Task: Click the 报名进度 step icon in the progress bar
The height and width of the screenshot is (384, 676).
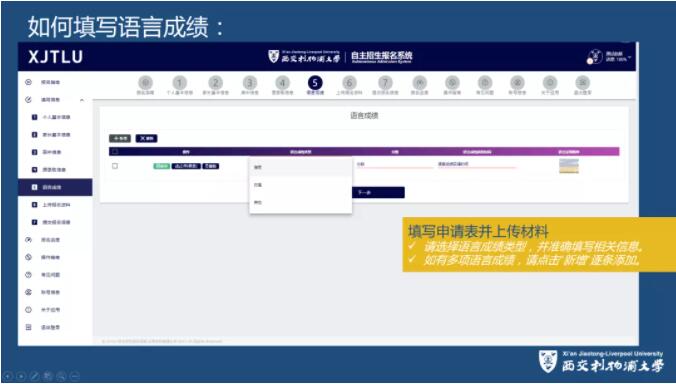Action: click(x=419, y=82)
